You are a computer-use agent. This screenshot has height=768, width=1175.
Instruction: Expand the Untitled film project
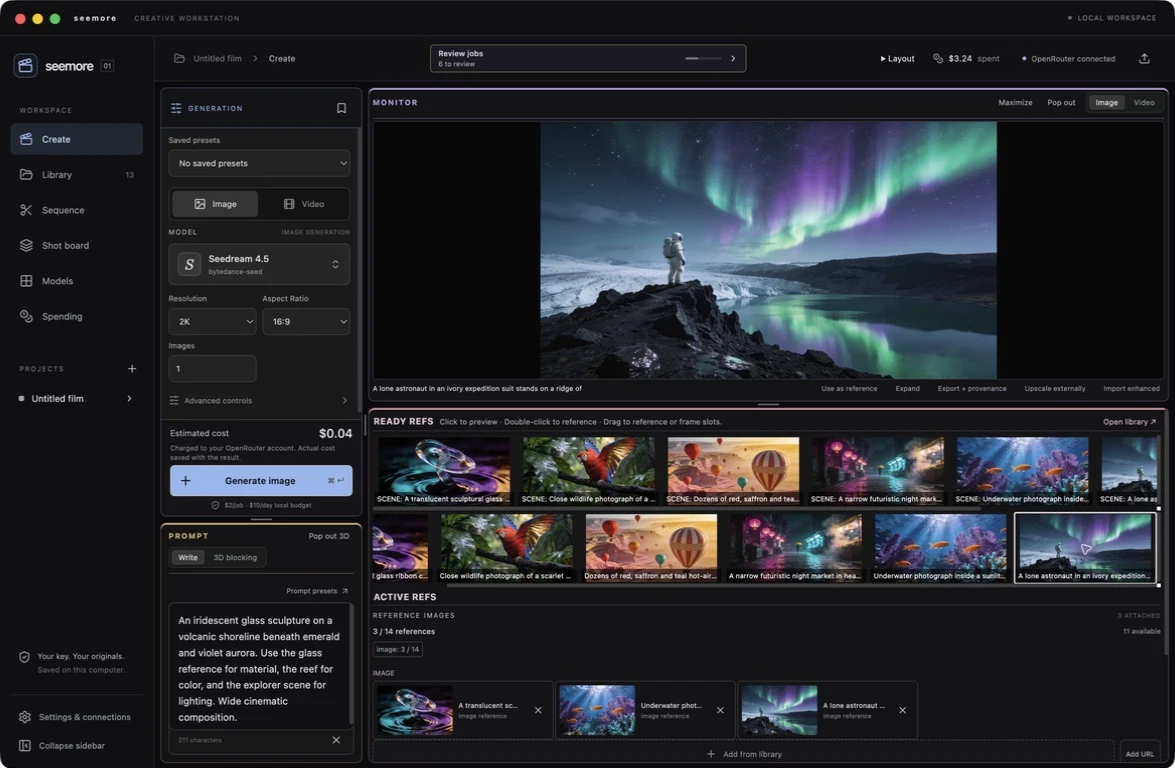click(x=130, y=399)
